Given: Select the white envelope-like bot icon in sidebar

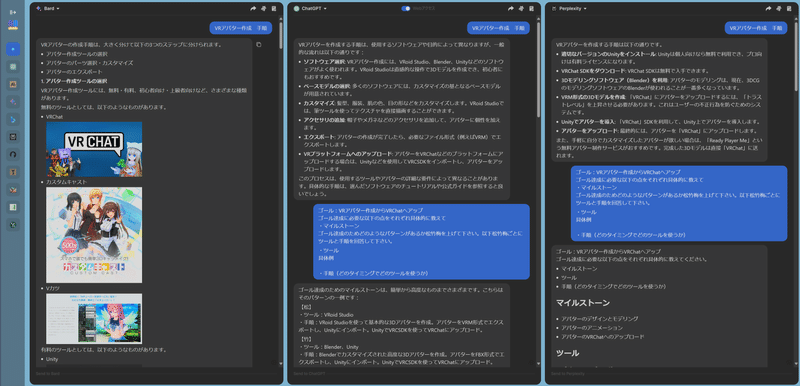Looking at the screenshot, I should [x=13, y=137].
